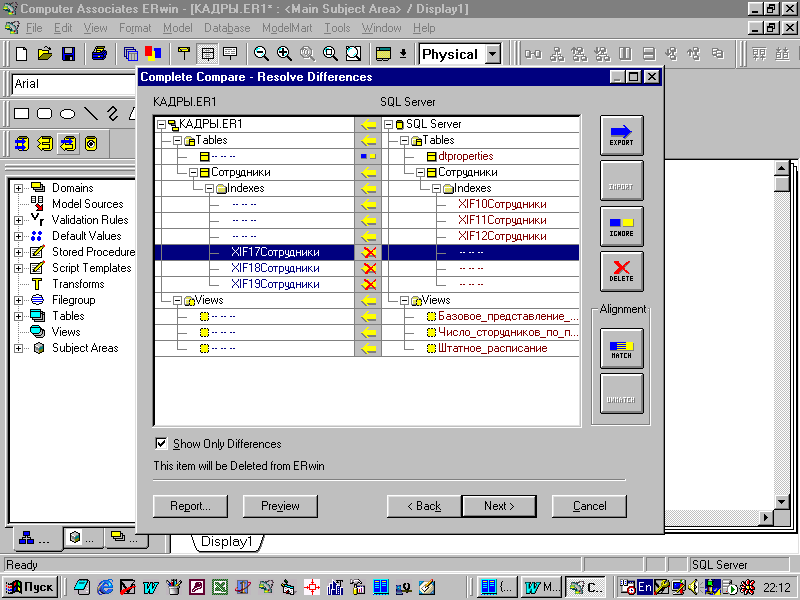Click the color palette toolbar icon
This screenshot has height=600, width=800.
tap(153, 54)
